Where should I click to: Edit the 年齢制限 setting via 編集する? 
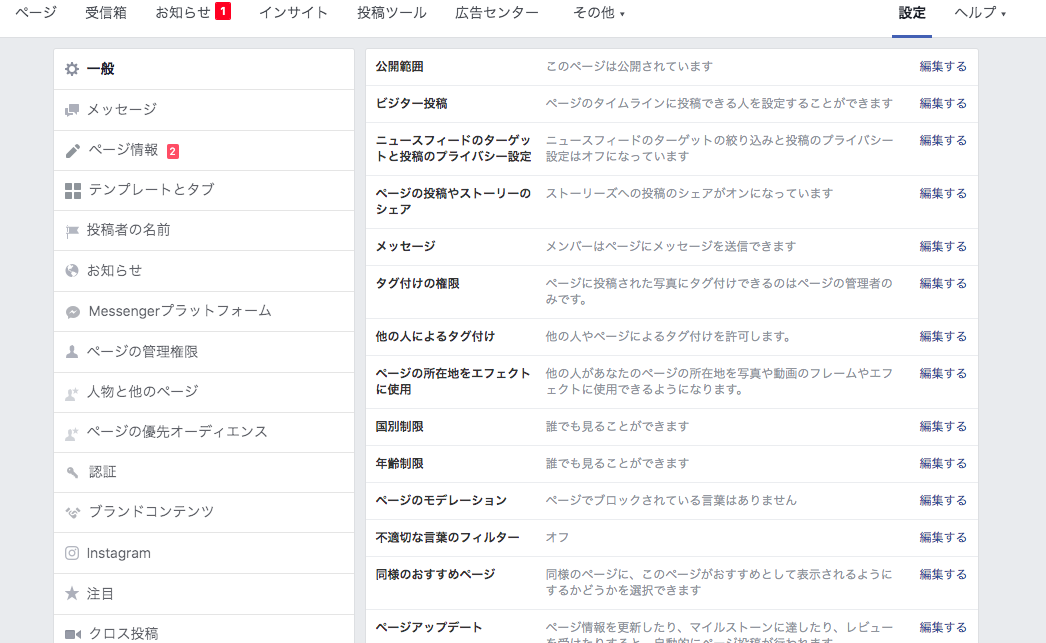[x=941, y=463]
